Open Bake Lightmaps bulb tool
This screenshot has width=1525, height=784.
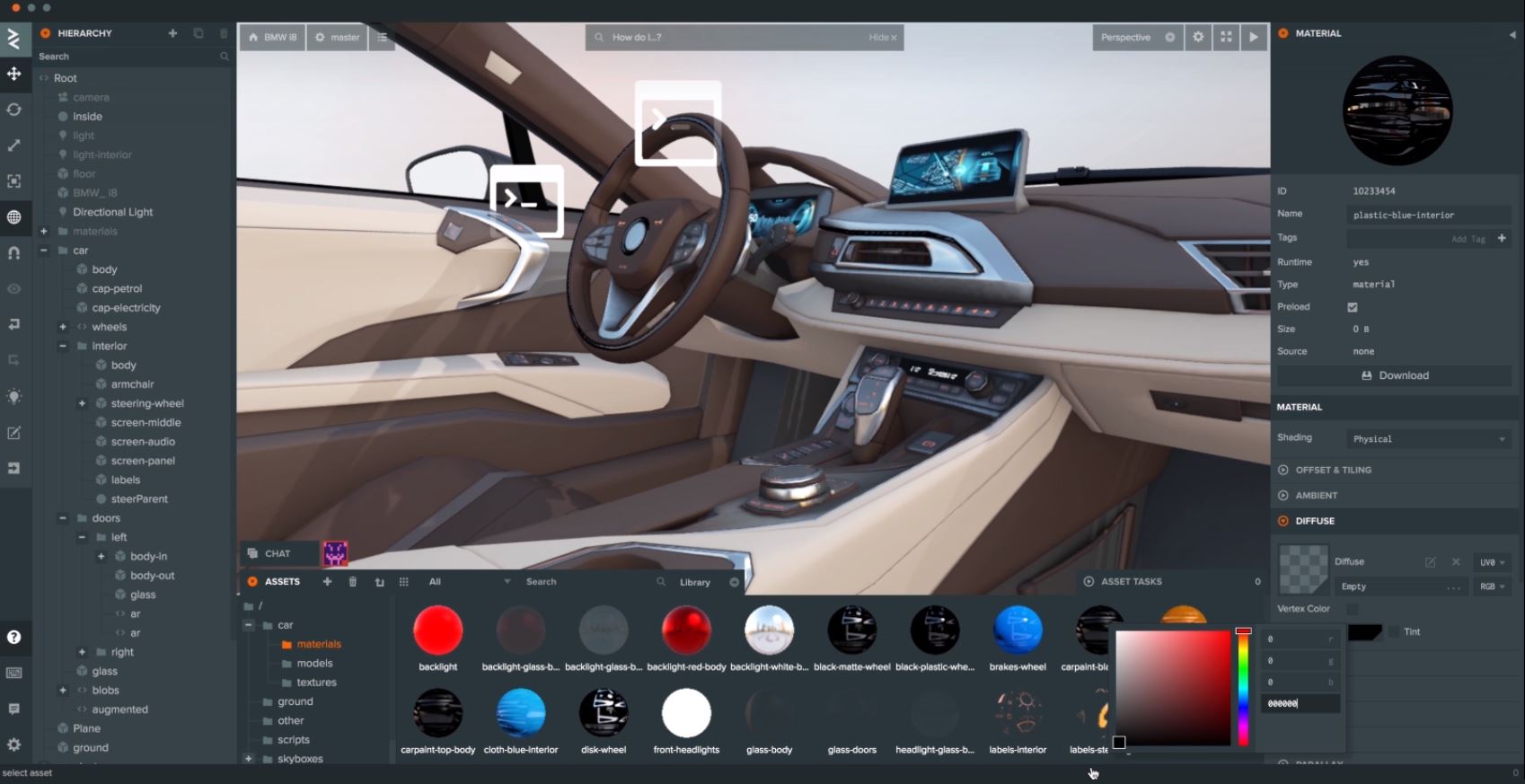(13, 396)
